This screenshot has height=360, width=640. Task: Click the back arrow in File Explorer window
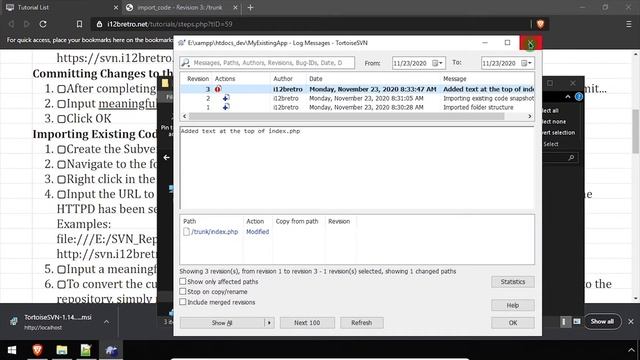coord(167,158)
